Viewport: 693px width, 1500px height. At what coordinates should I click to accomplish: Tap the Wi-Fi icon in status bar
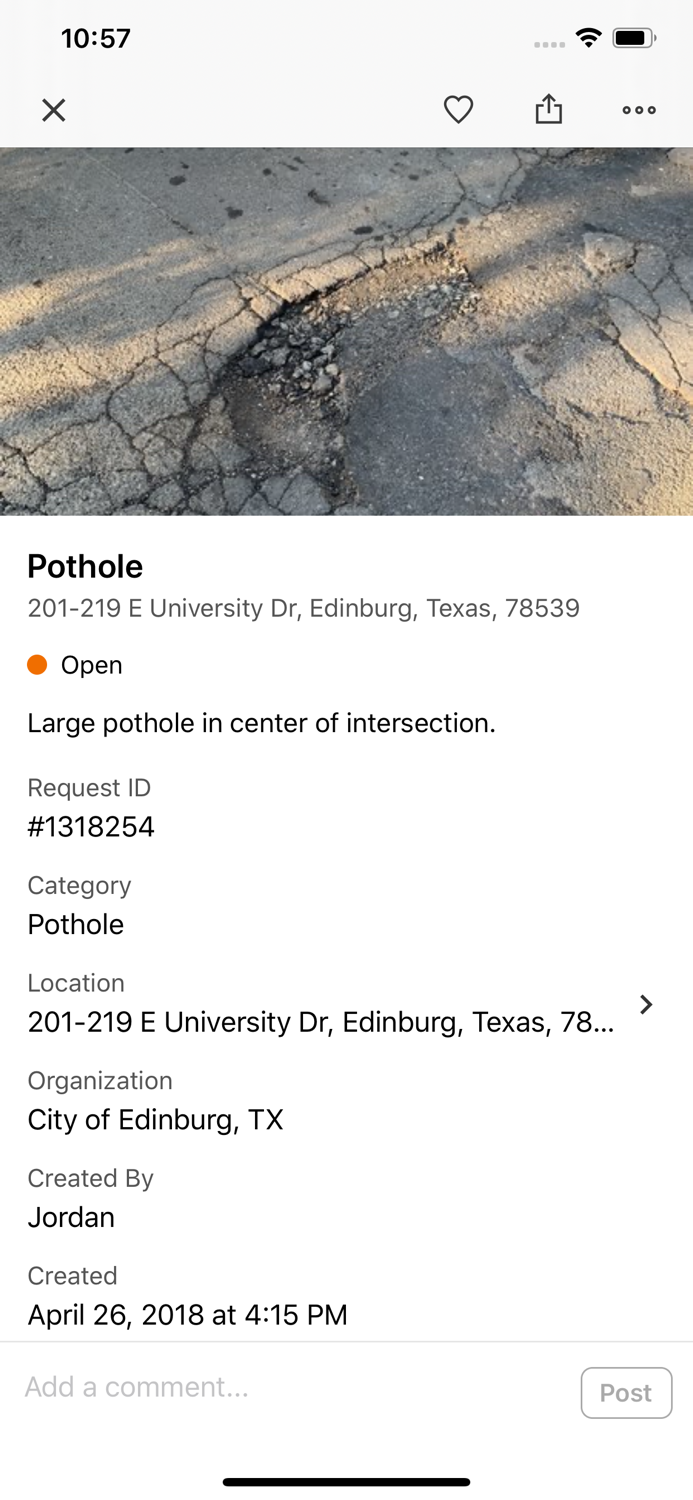588,37
